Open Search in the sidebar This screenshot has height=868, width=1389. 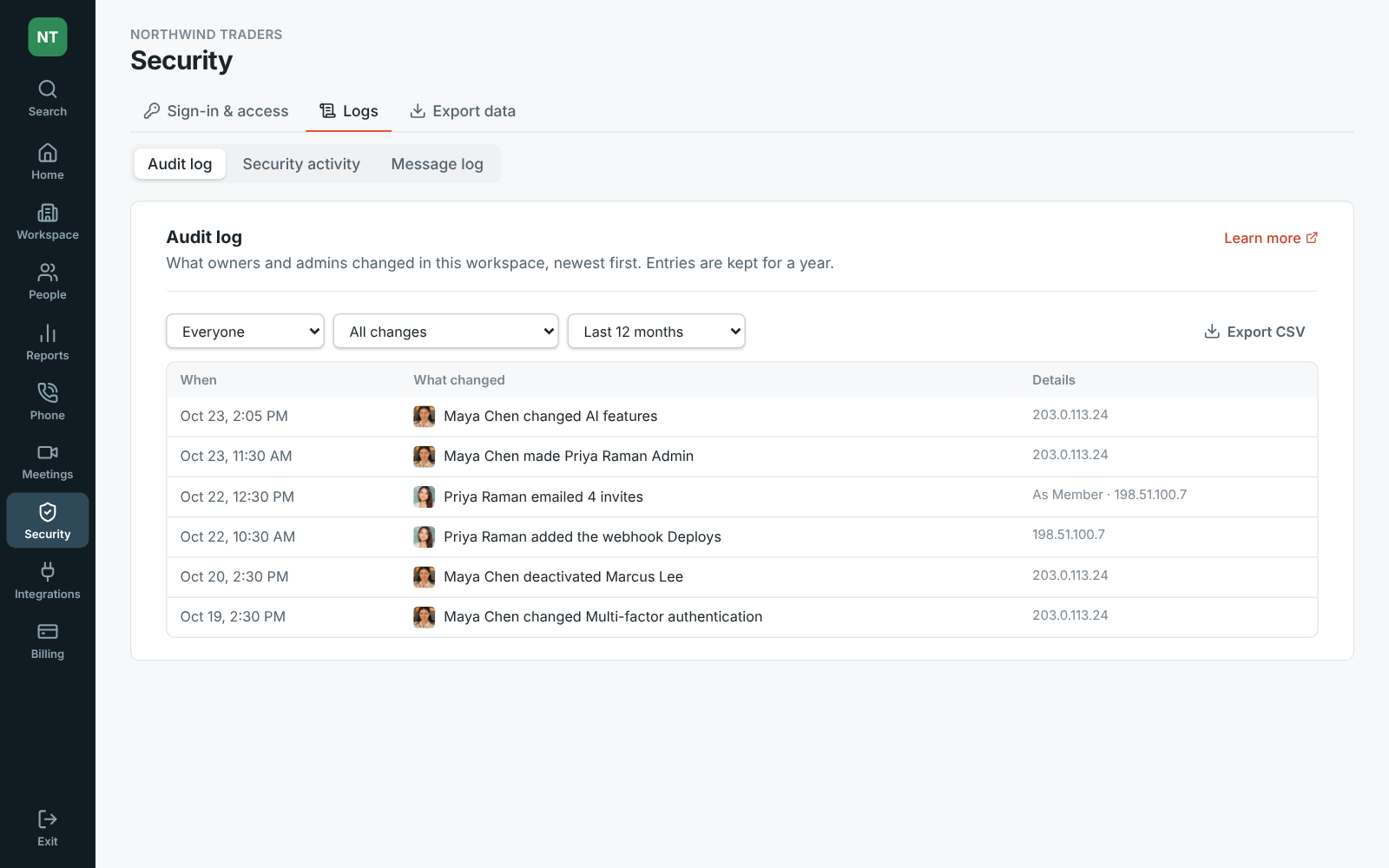[48, 99]
